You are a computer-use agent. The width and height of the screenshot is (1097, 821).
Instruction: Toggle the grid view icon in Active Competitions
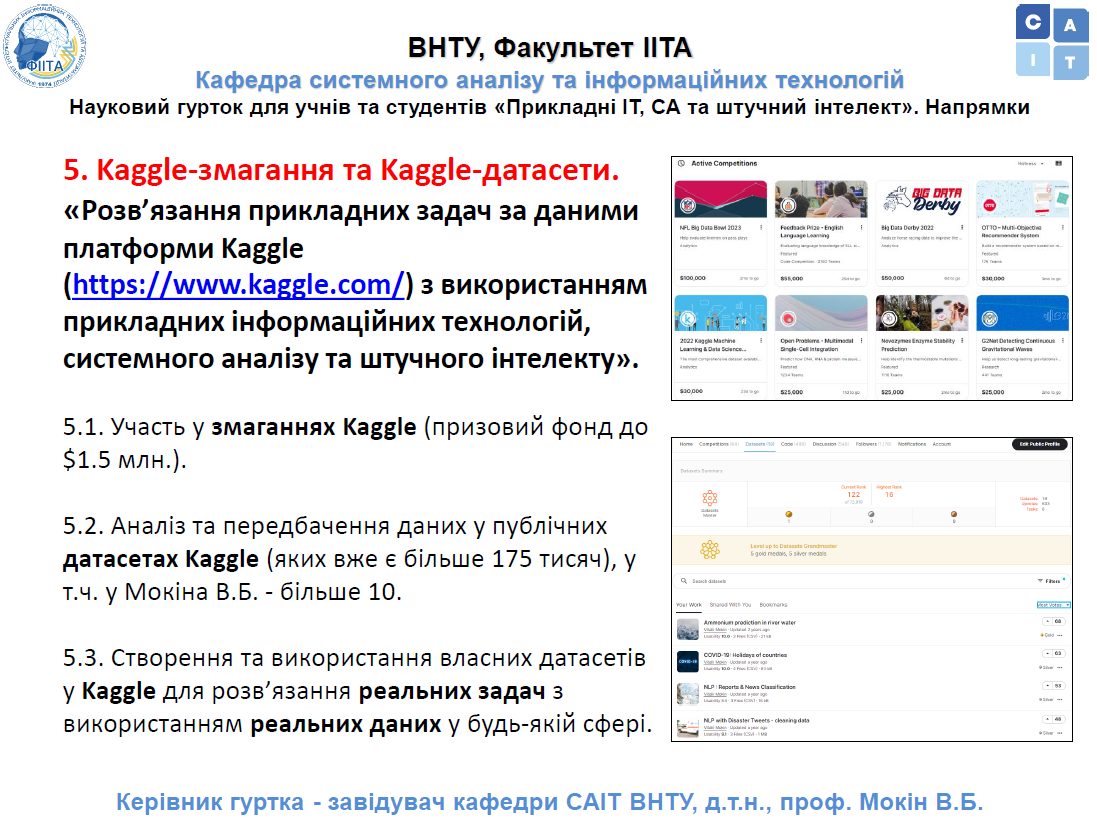(x=1059, y=163)
